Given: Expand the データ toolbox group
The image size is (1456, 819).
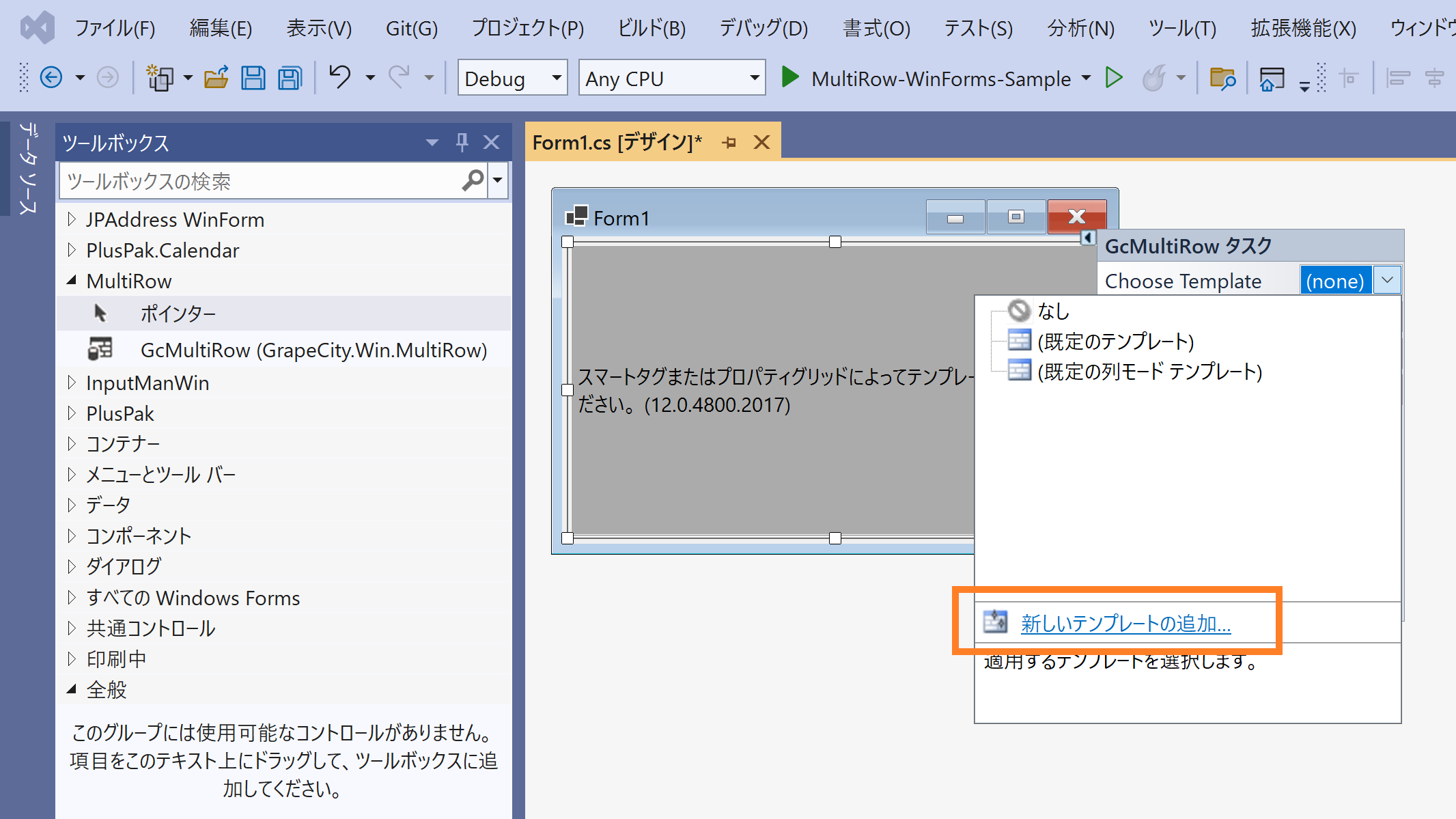Looking at the screenshot, I should point(72,505).
